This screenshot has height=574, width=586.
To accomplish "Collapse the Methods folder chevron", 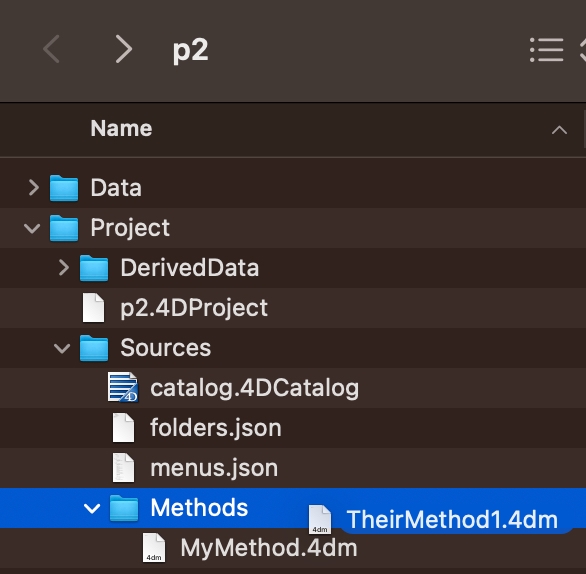I will pyautogui.click(x=92, y=508).
